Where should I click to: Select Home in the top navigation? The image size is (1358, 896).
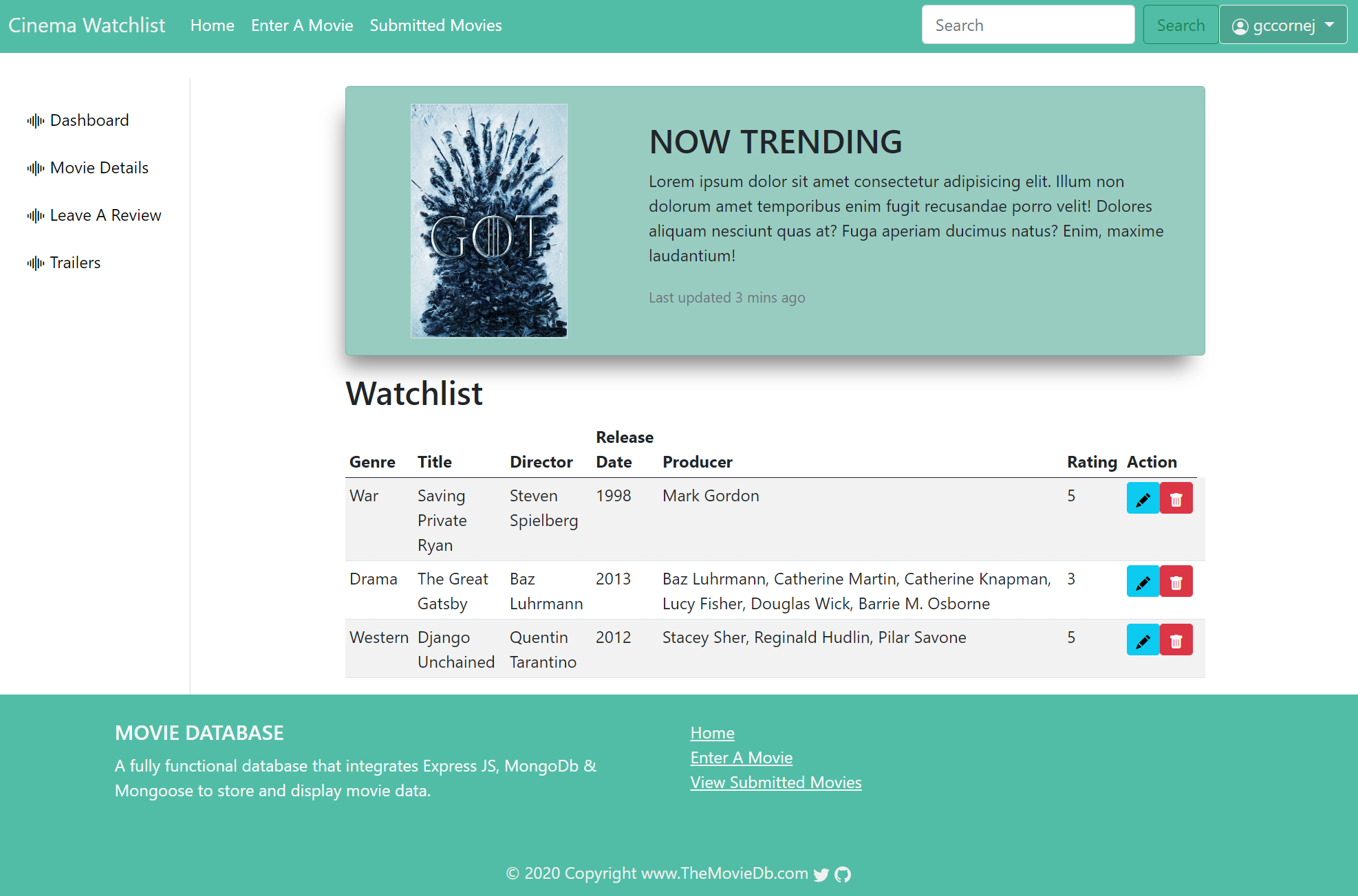[212, 25]
